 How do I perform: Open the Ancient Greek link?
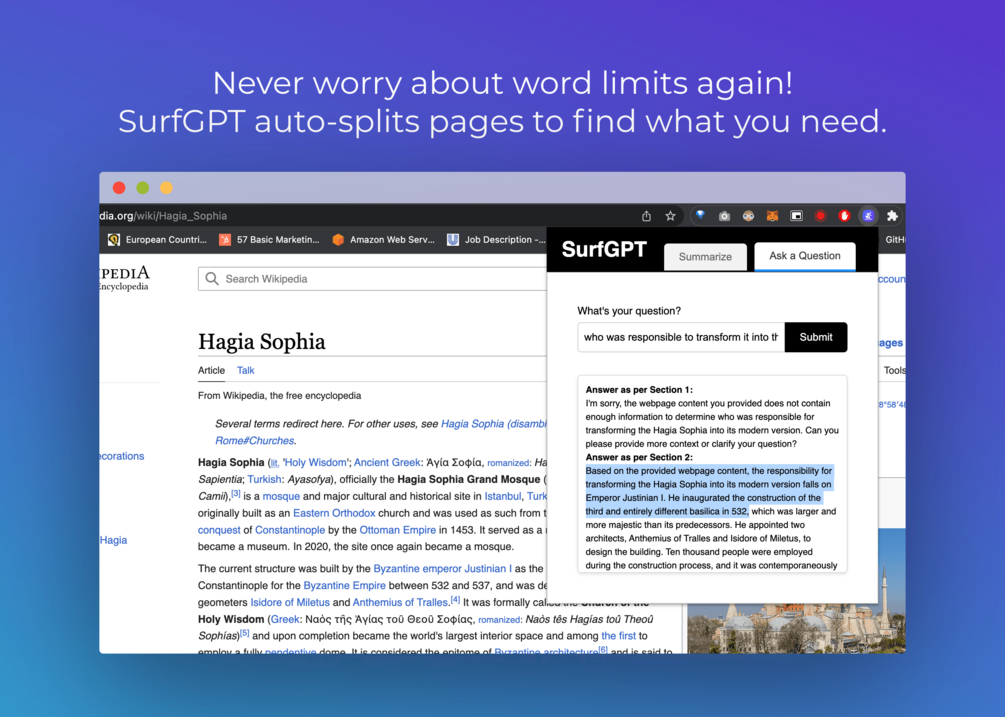pos(387,463)
